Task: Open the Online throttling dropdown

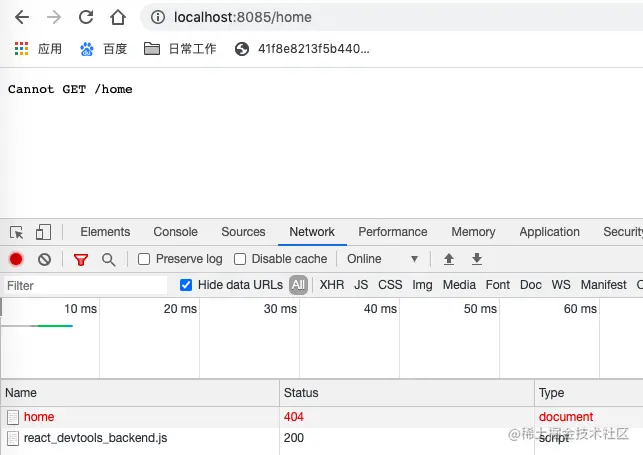Action: 383,259
